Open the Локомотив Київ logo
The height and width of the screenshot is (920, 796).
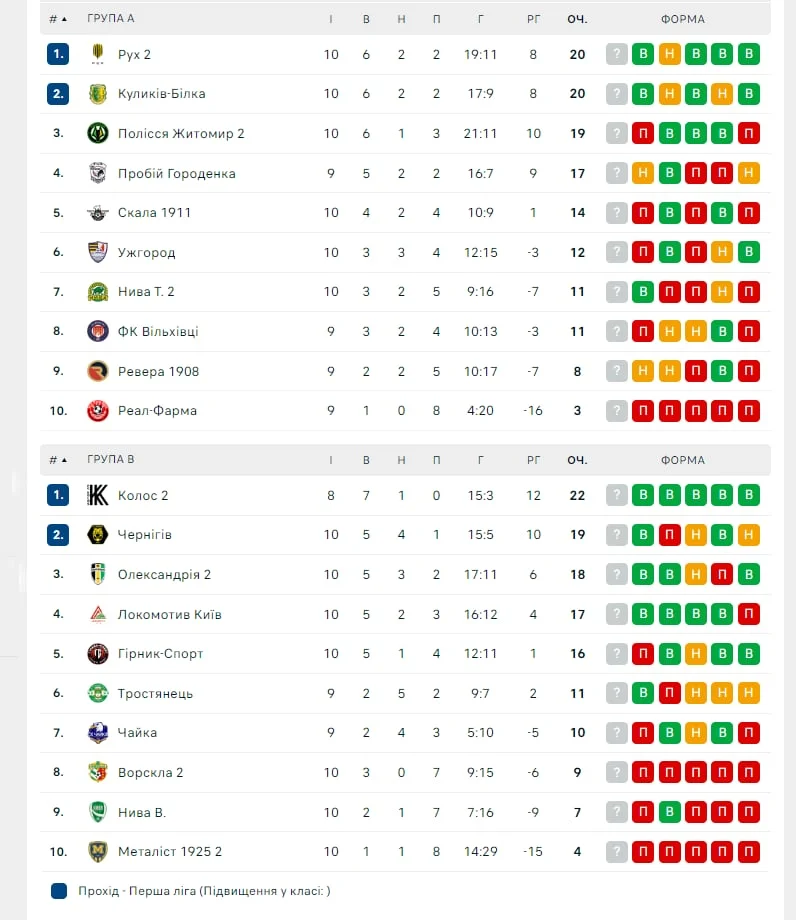coord(97,614)
